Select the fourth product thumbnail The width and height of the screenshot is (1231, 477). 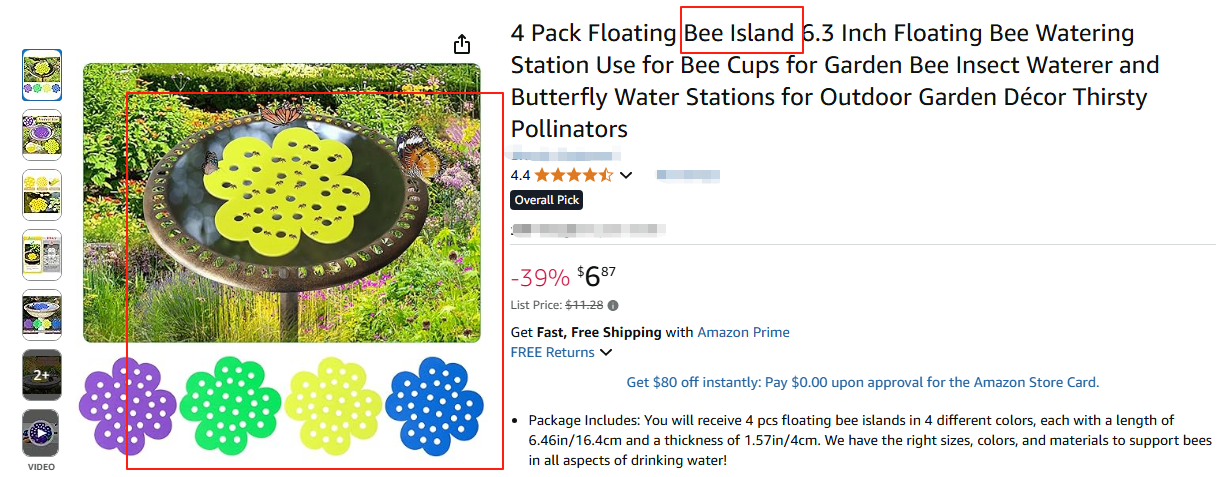point(42,255)
